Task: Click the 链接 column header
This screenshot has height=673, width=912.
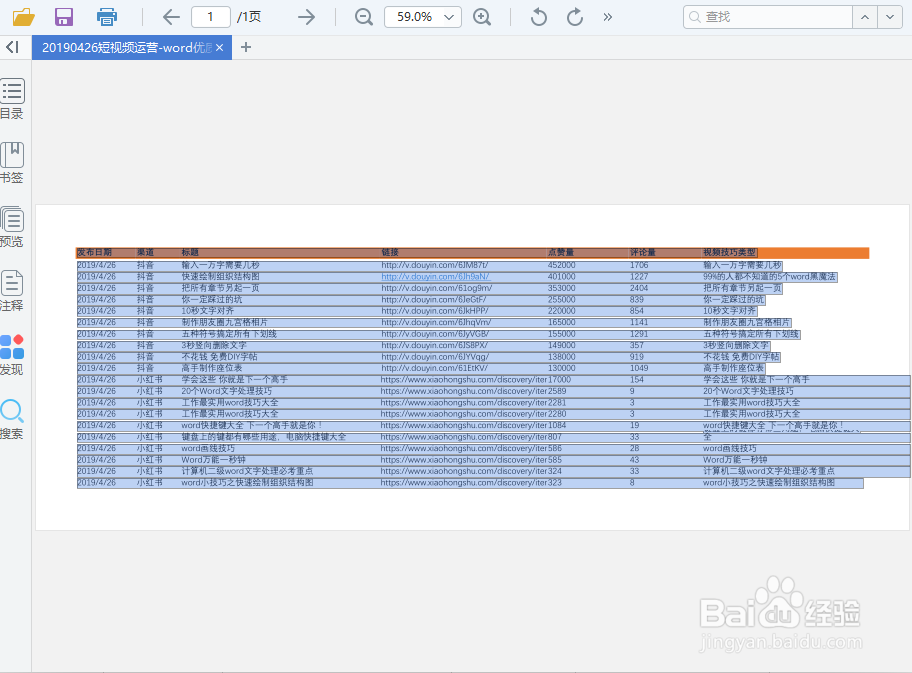Action: tap(390, 252)
